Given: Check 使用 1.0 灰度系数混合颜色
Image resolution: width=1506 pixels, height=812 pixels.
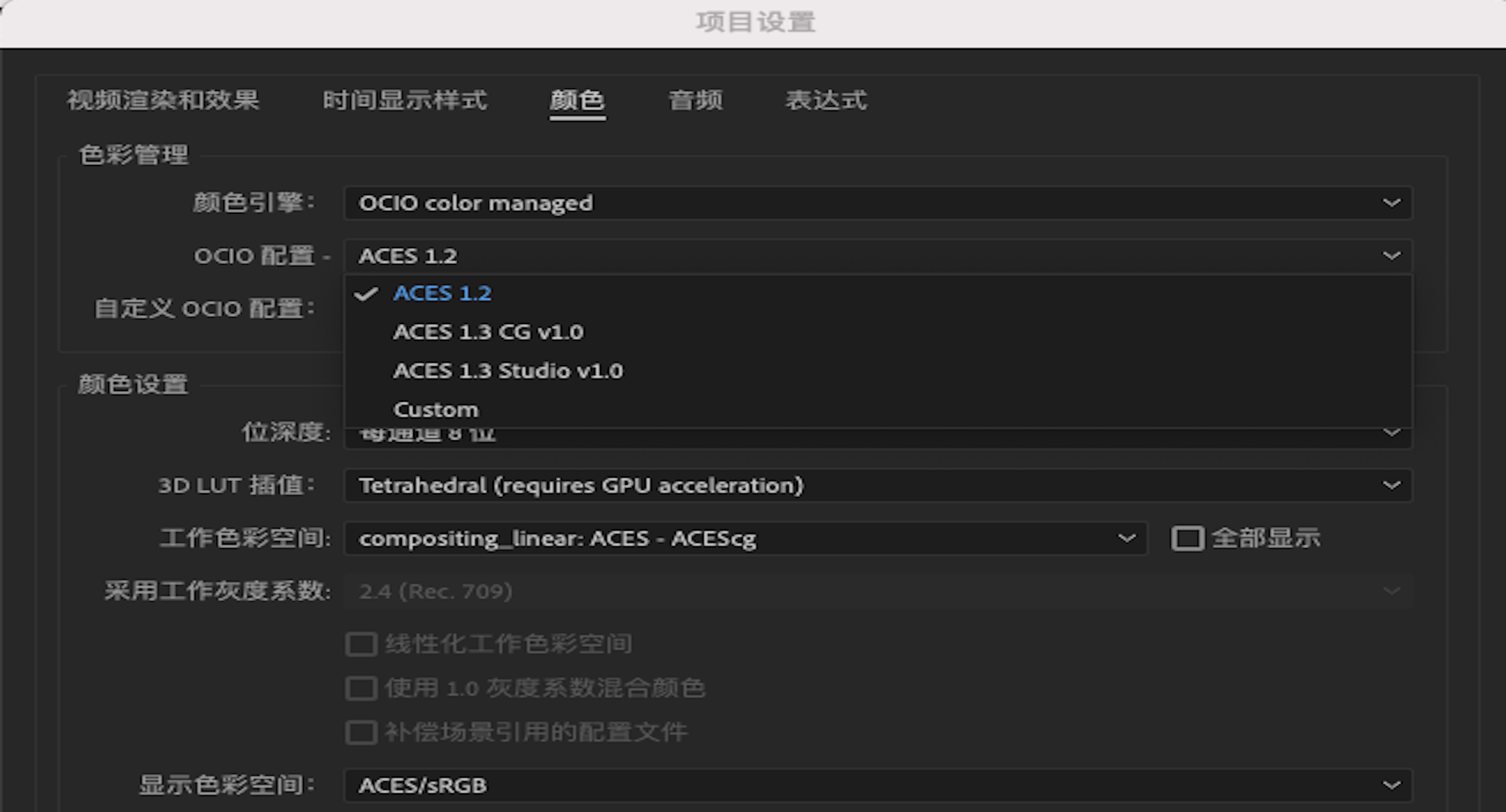Looking at the screenshot, I should [x=361, y=687].
